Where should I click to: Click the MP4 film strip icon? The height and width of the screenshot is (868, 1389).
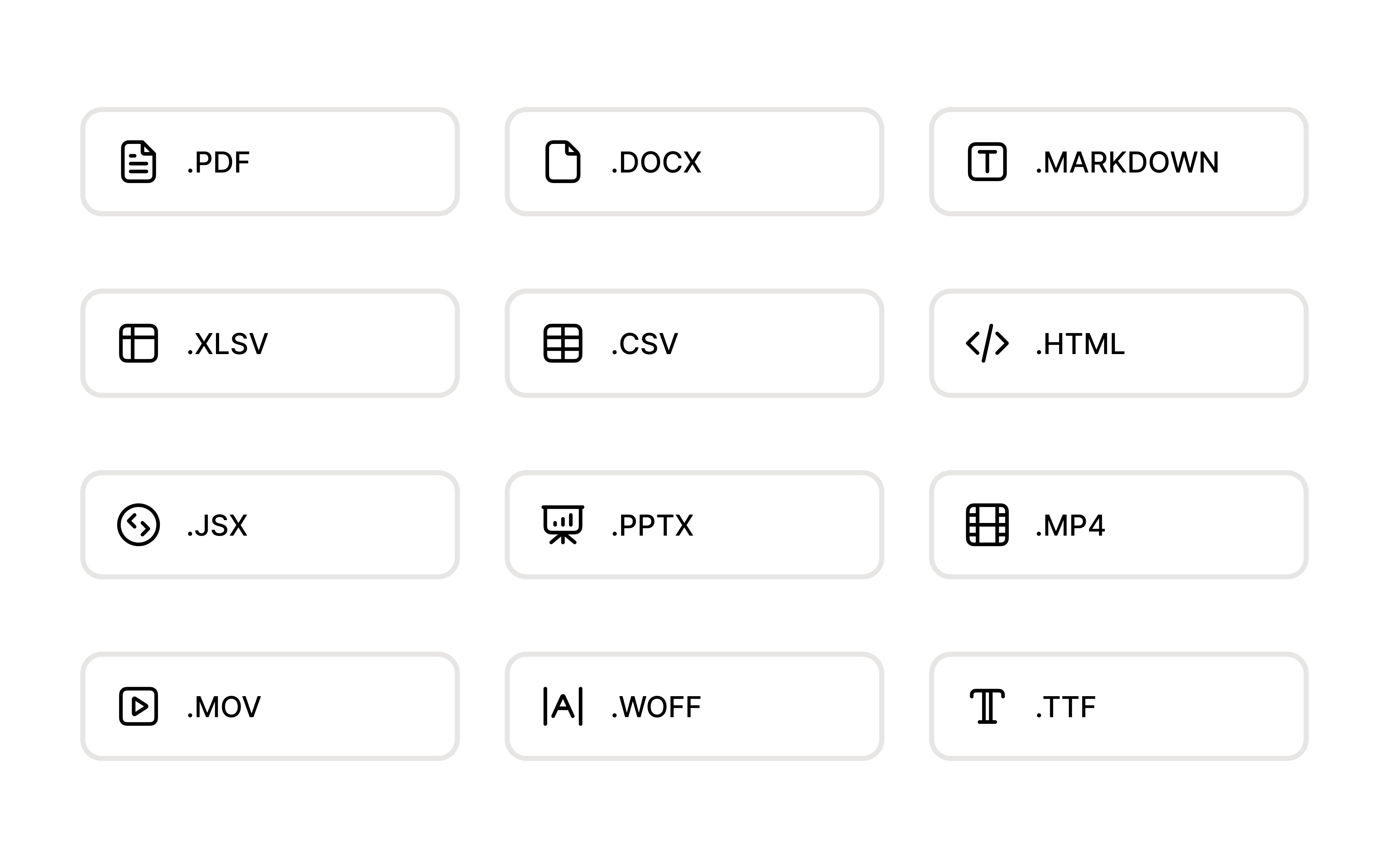(x=987, y=525)
